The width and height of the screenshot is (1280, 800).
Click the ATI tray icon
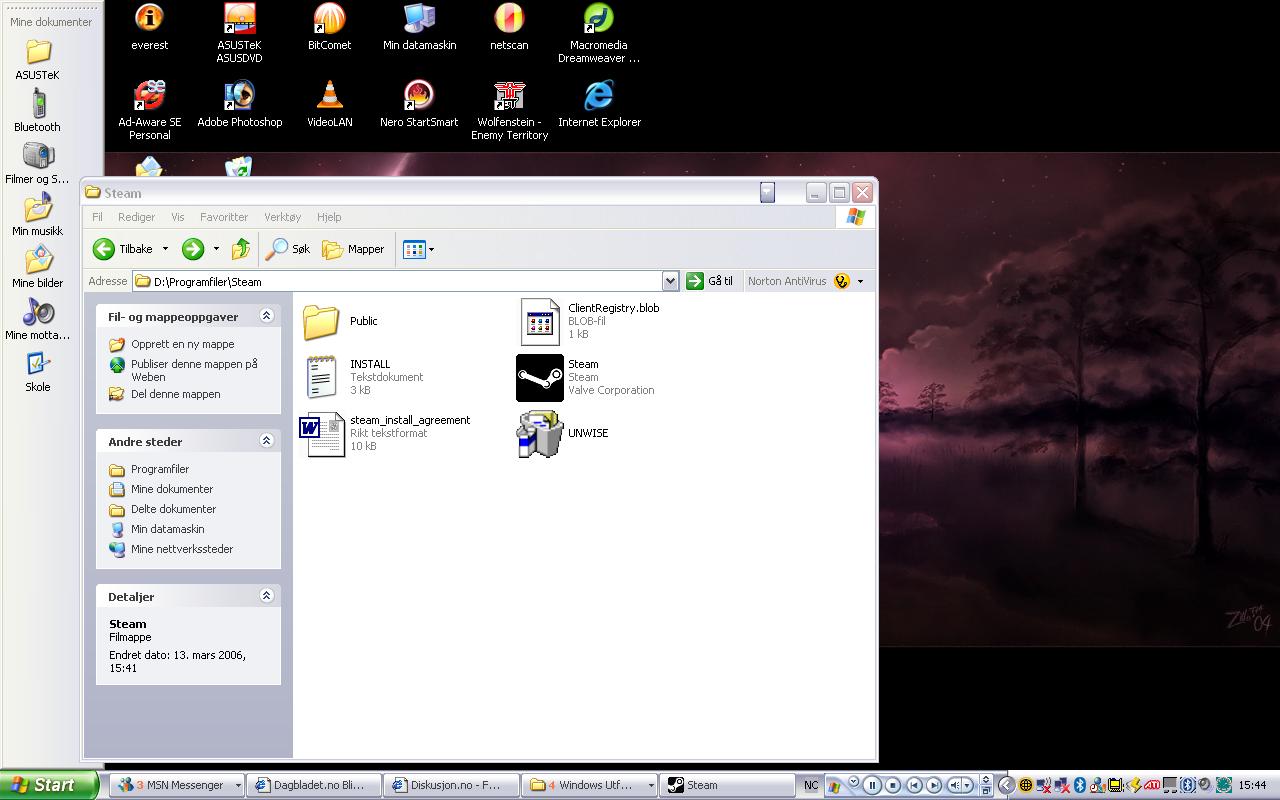point(1151,785)
